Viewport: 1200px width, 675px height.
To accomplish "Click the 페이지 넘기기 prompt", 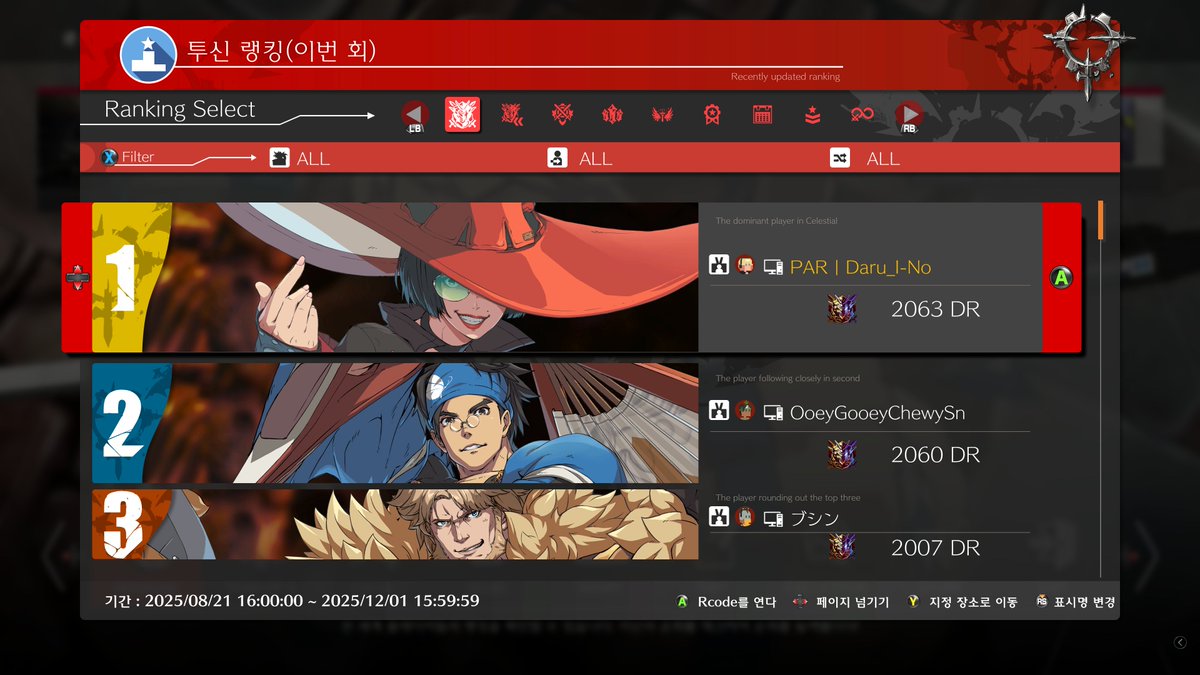I will (x=840, y=602).
